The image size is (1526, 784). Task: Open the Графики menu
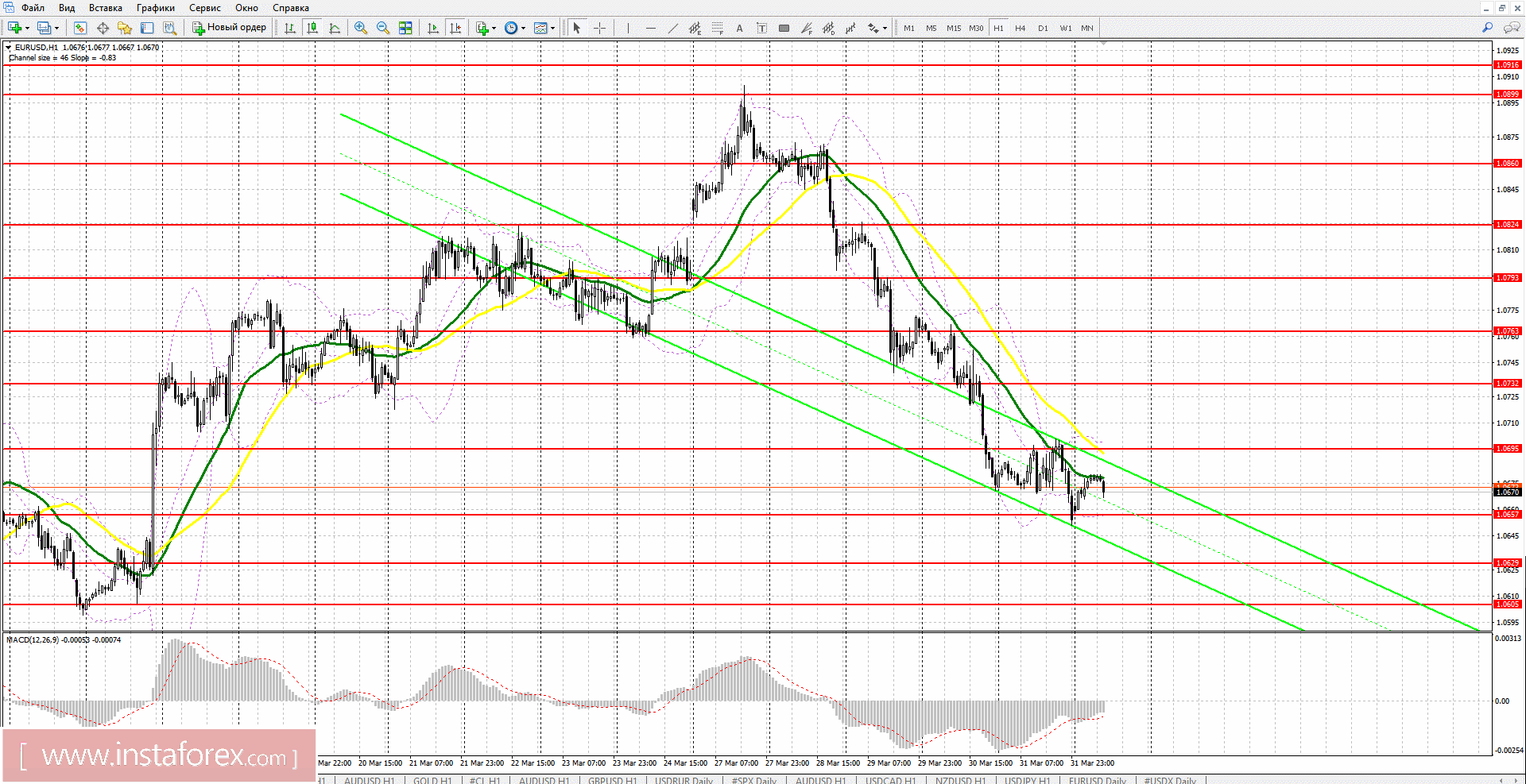(156, 8)
